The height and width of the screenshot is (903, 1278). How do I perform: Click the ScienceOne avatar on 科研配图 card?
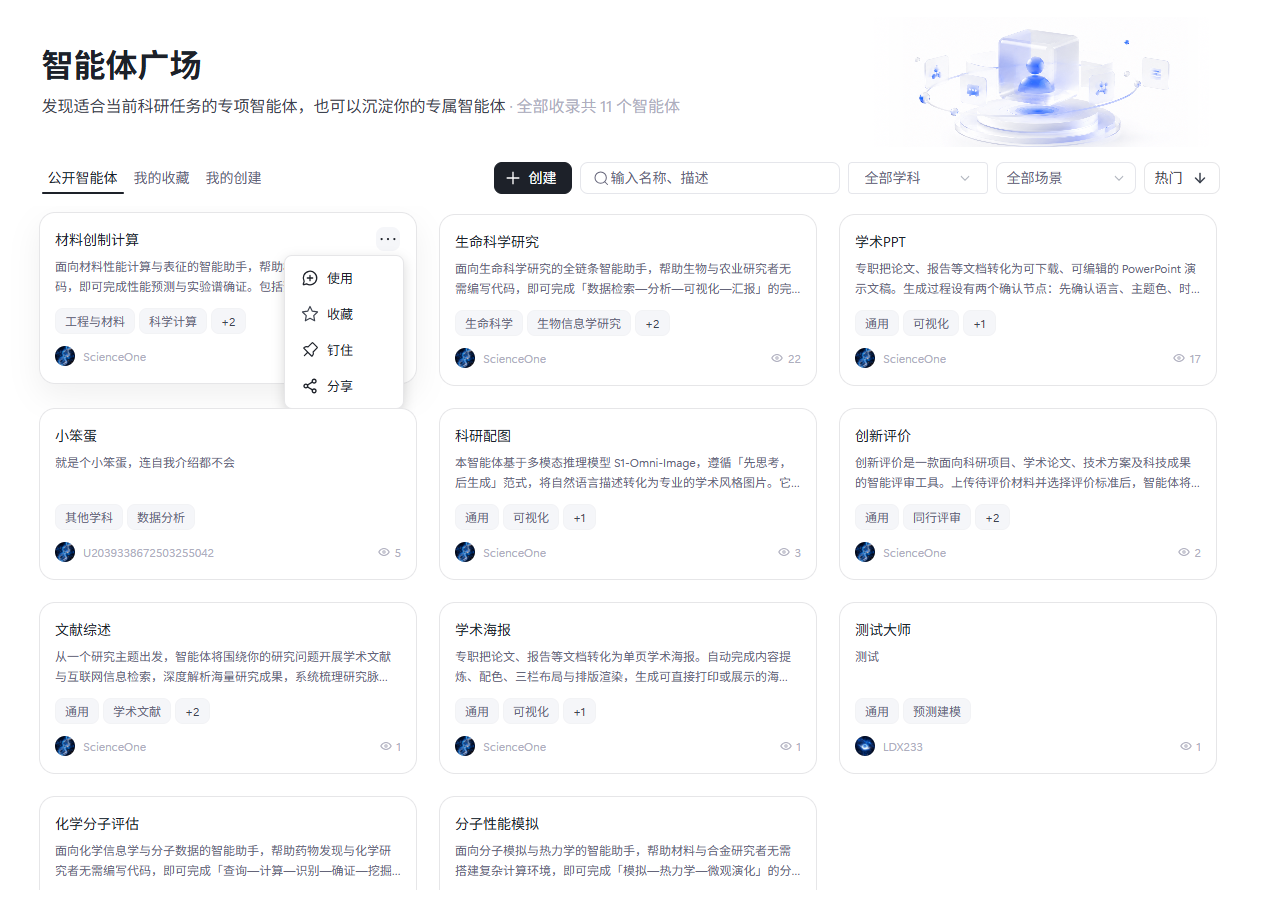[465, 552]
